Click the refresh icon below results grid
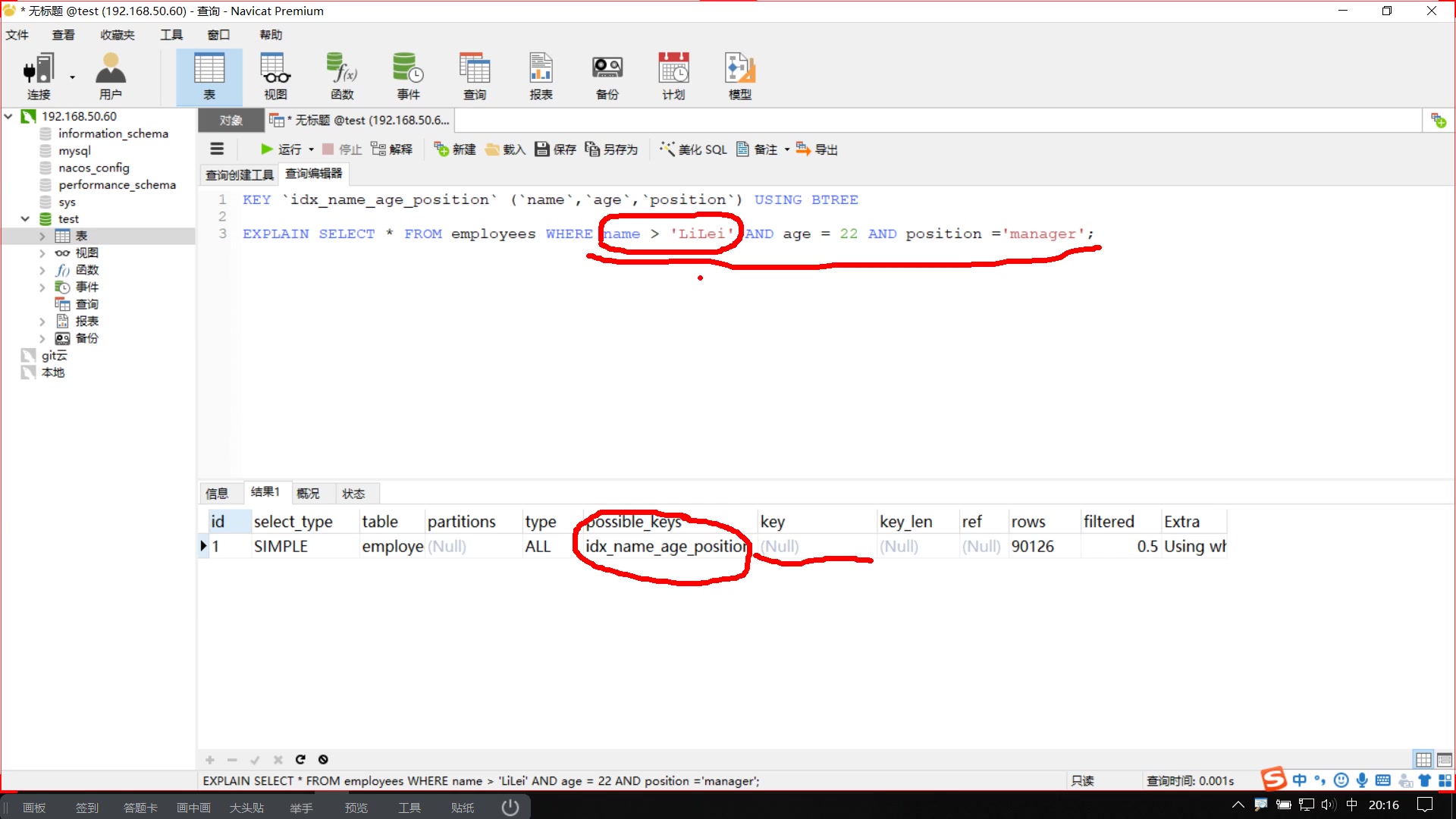Image resolution: width=1456 pixels, height=819 pixels. (x=300, y=759)
